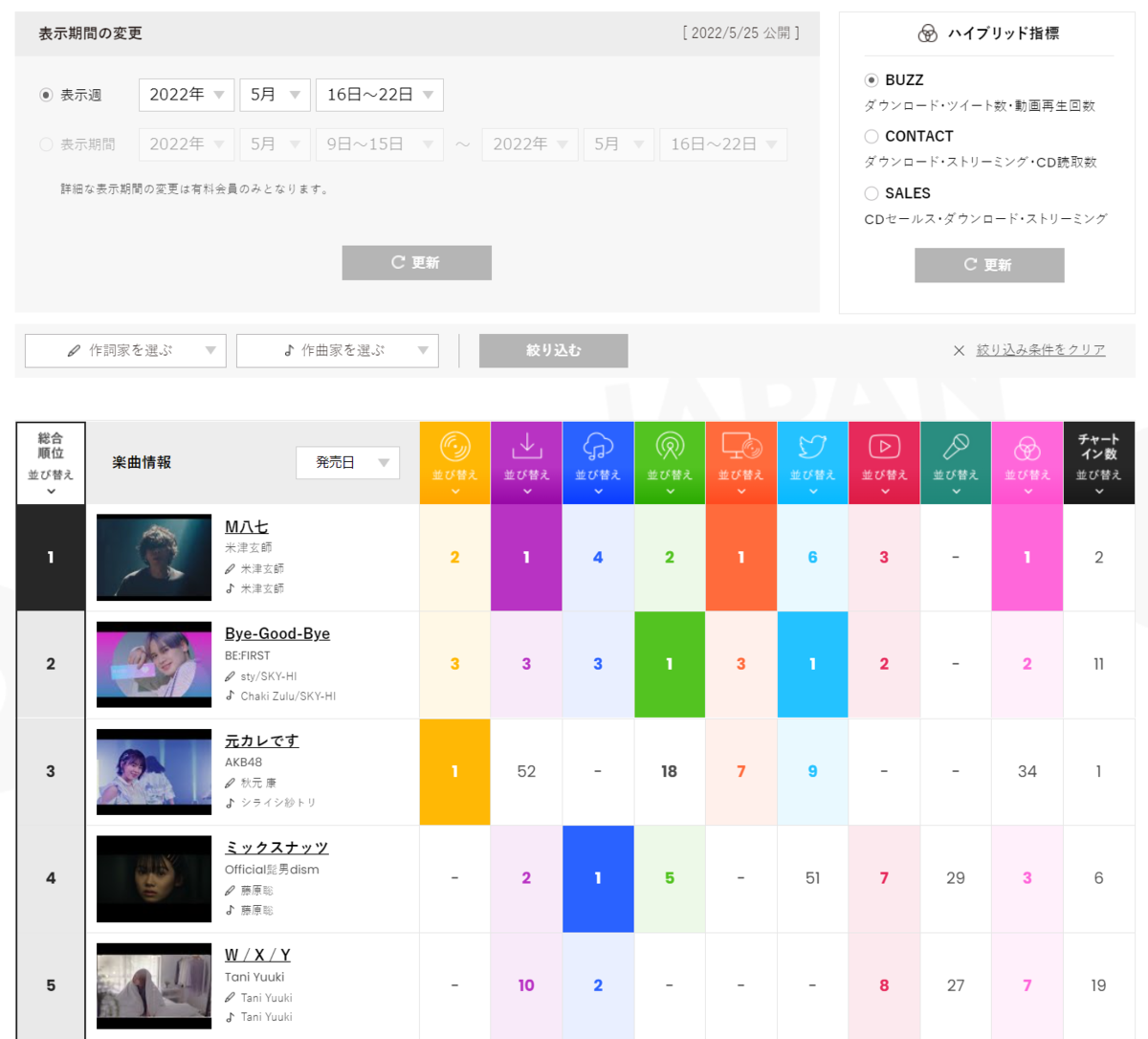Click the composer text Chaki Zulu/SKY-HI
This screenshot has height=1039, width=1148.
point(288,696)
